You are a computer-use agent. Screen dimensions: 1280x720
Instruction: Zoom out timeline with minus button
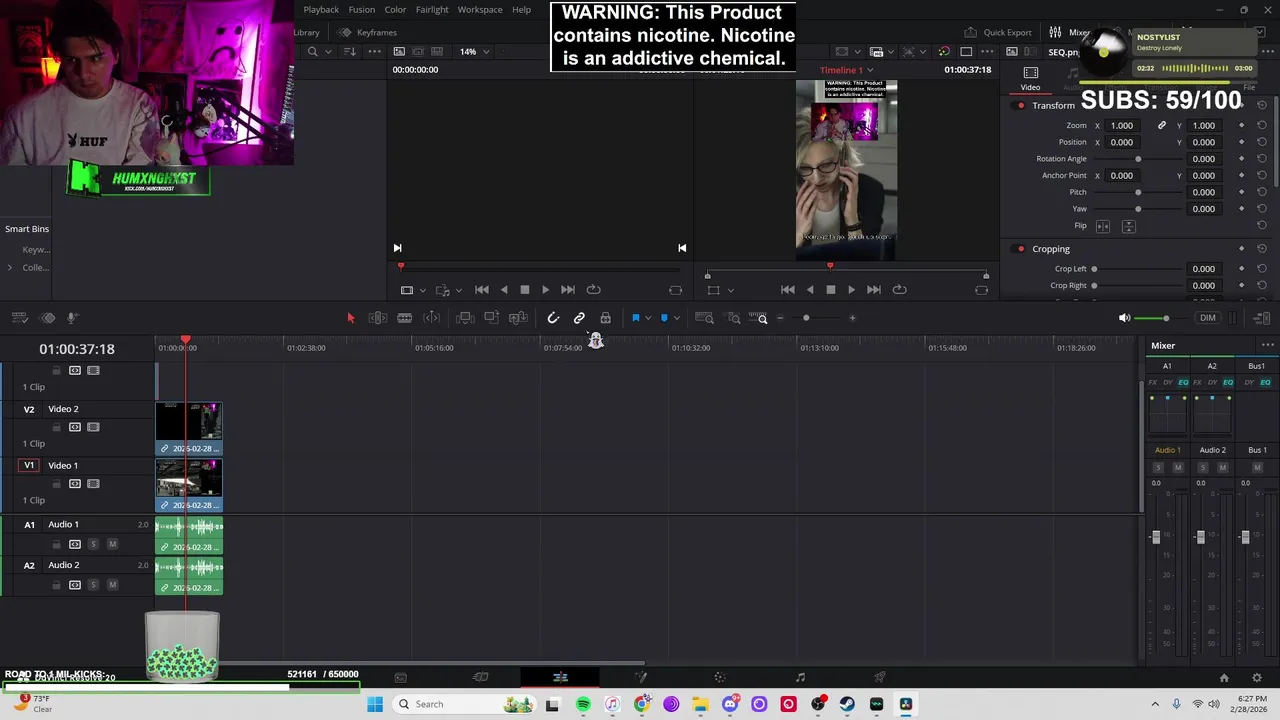tap(780, 318)
